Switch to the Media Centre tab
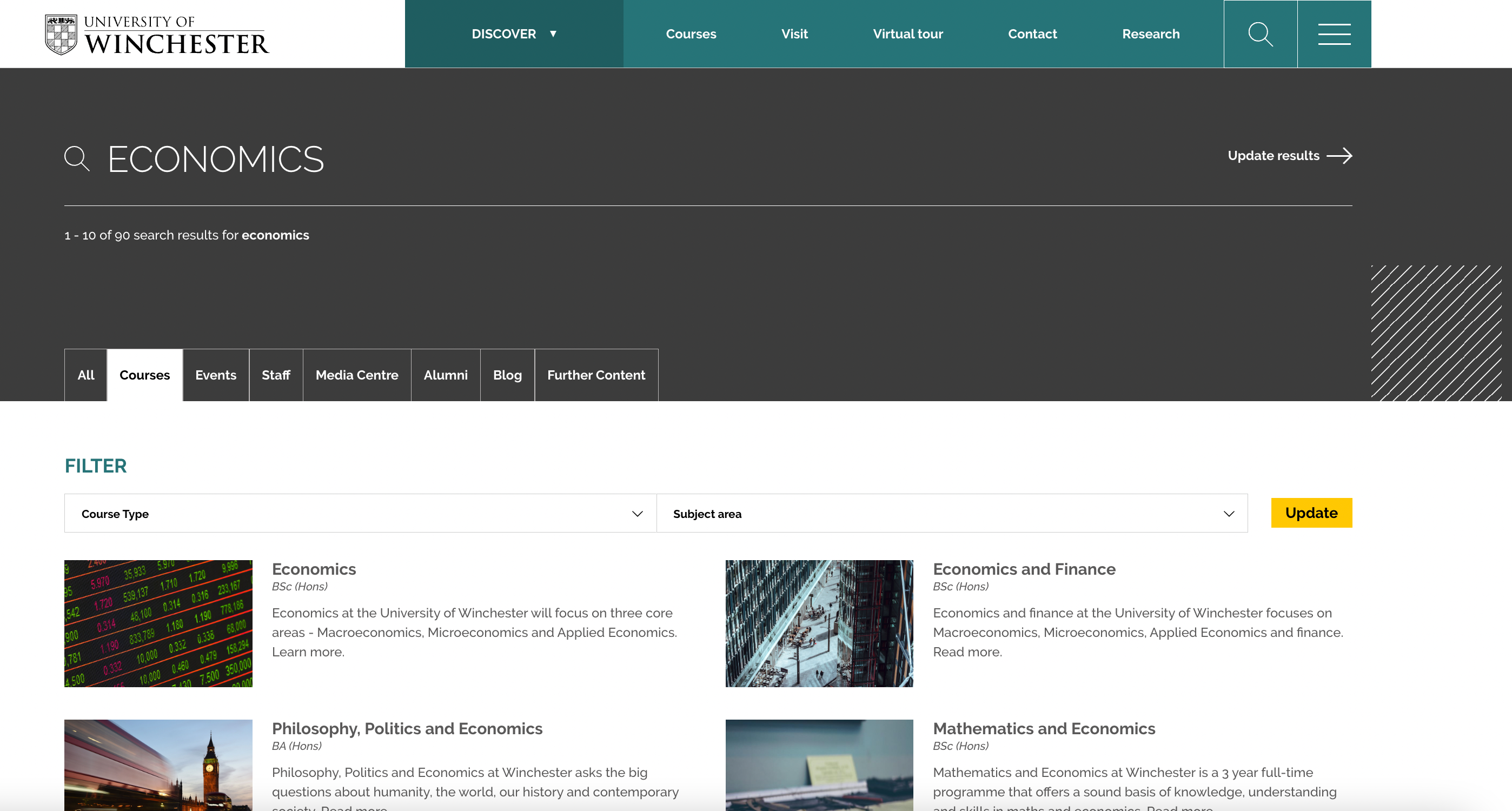 (x=357, y=375)
